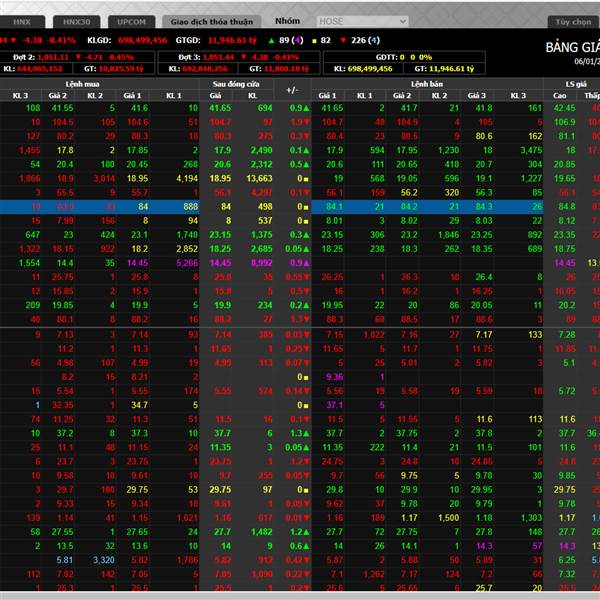This screenshot has height=600, width=600.
Task: Click the volume cell 1,375
Action: click(262, 235)
